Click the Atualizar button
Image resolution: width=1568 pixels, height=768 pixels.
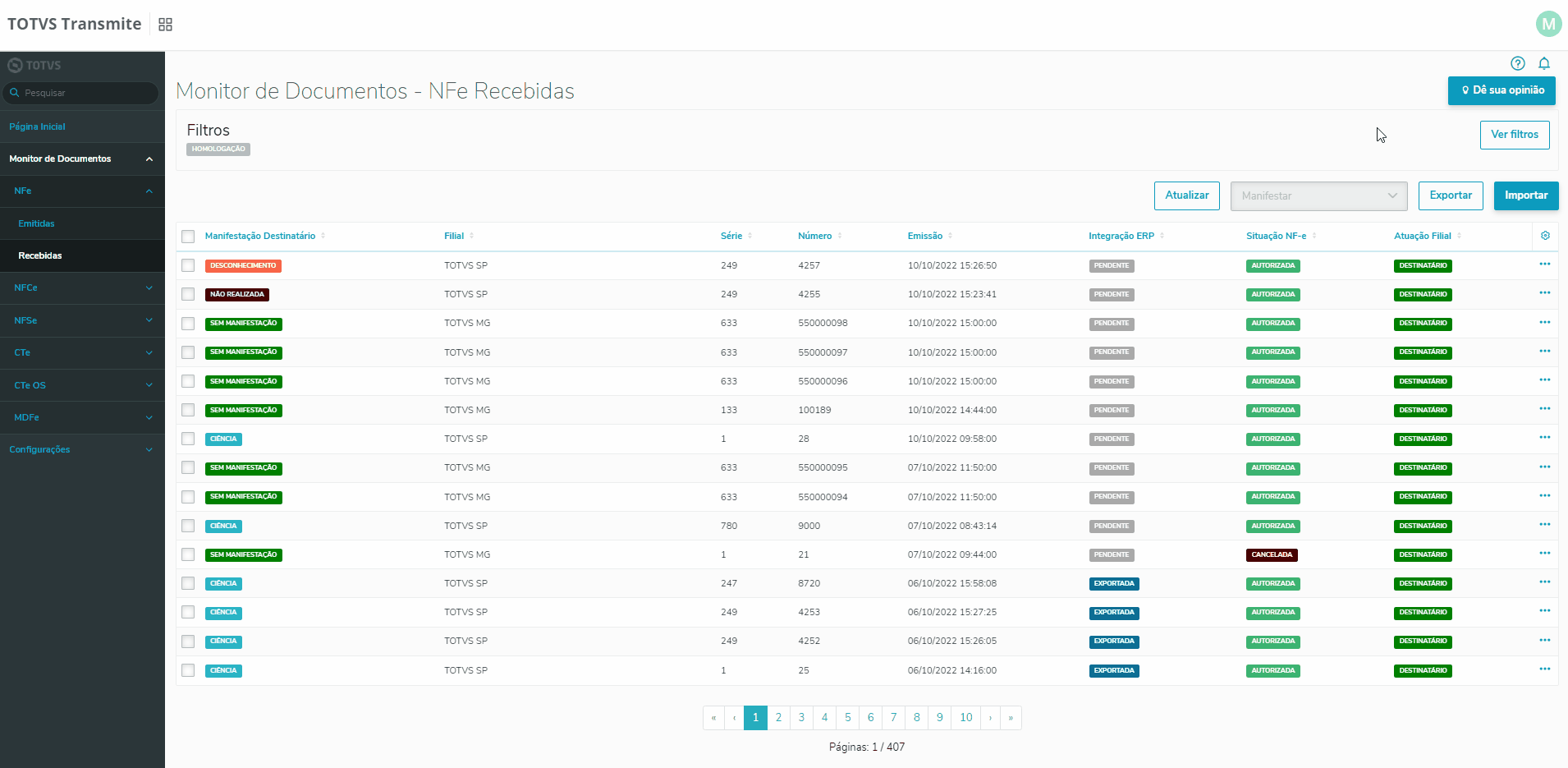pyautogui.click(x=1186, y=195)
